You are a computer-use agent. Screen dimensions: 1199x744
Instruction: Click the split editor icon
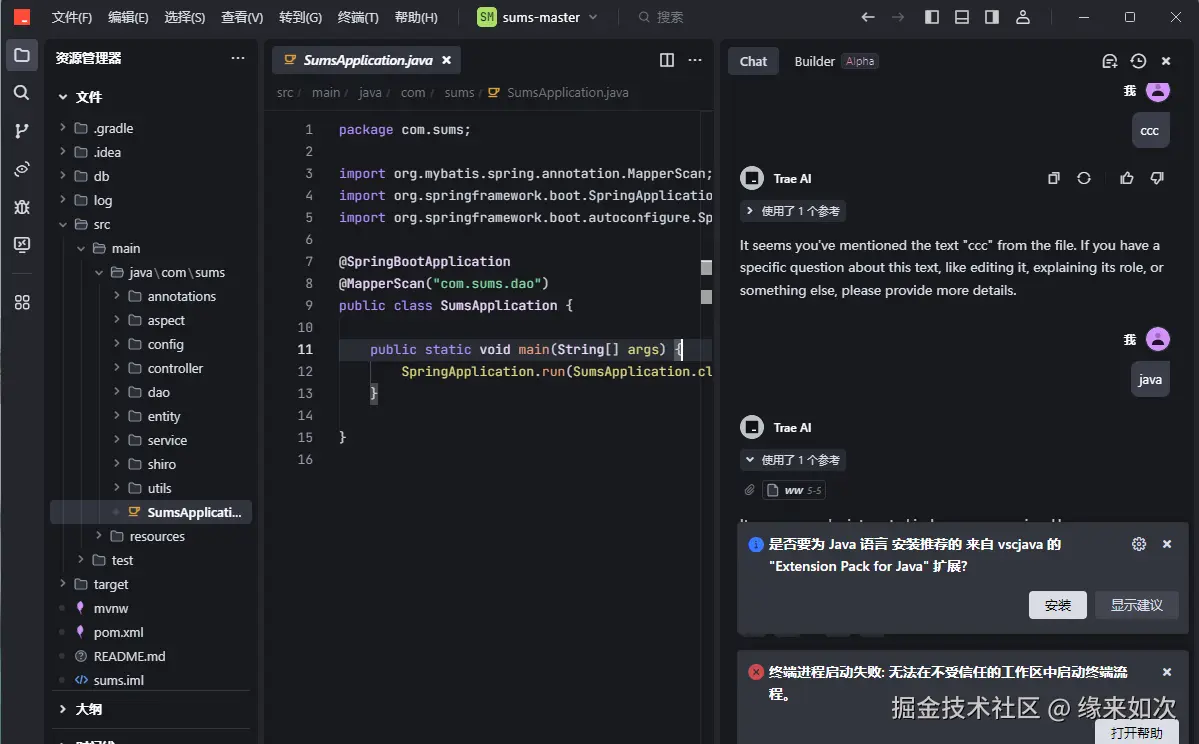[x=667, y=60]
